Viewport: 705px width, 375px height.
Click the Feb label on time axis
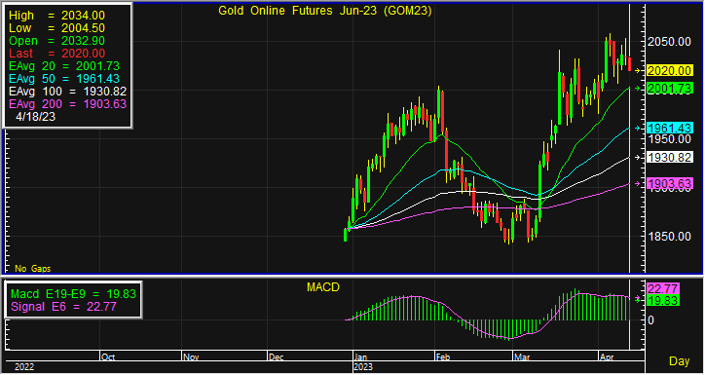442,357
